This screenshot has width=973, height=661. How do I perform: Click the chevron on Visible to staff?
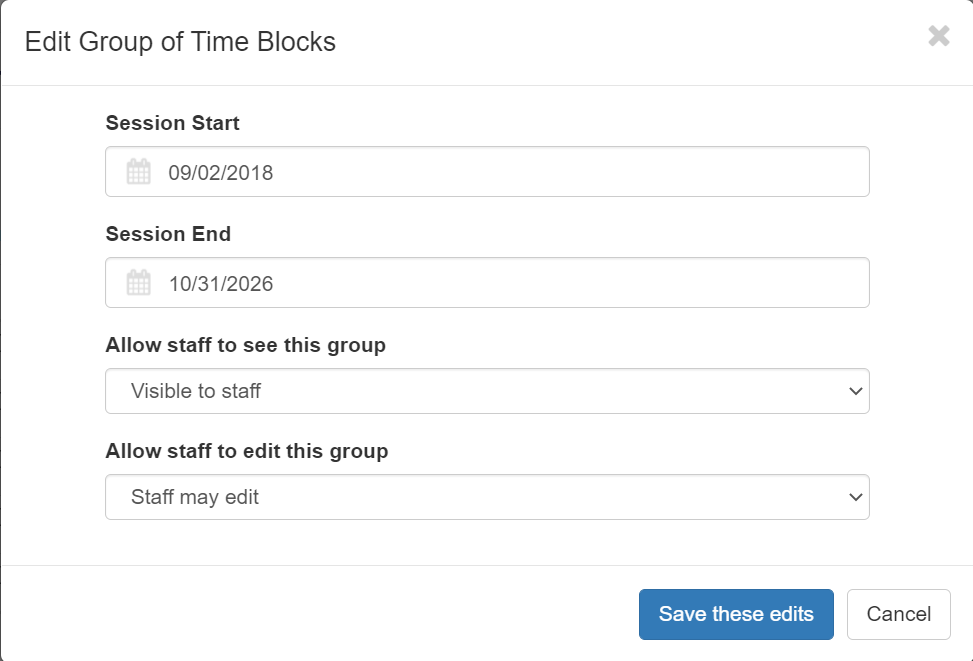point(855,391)
